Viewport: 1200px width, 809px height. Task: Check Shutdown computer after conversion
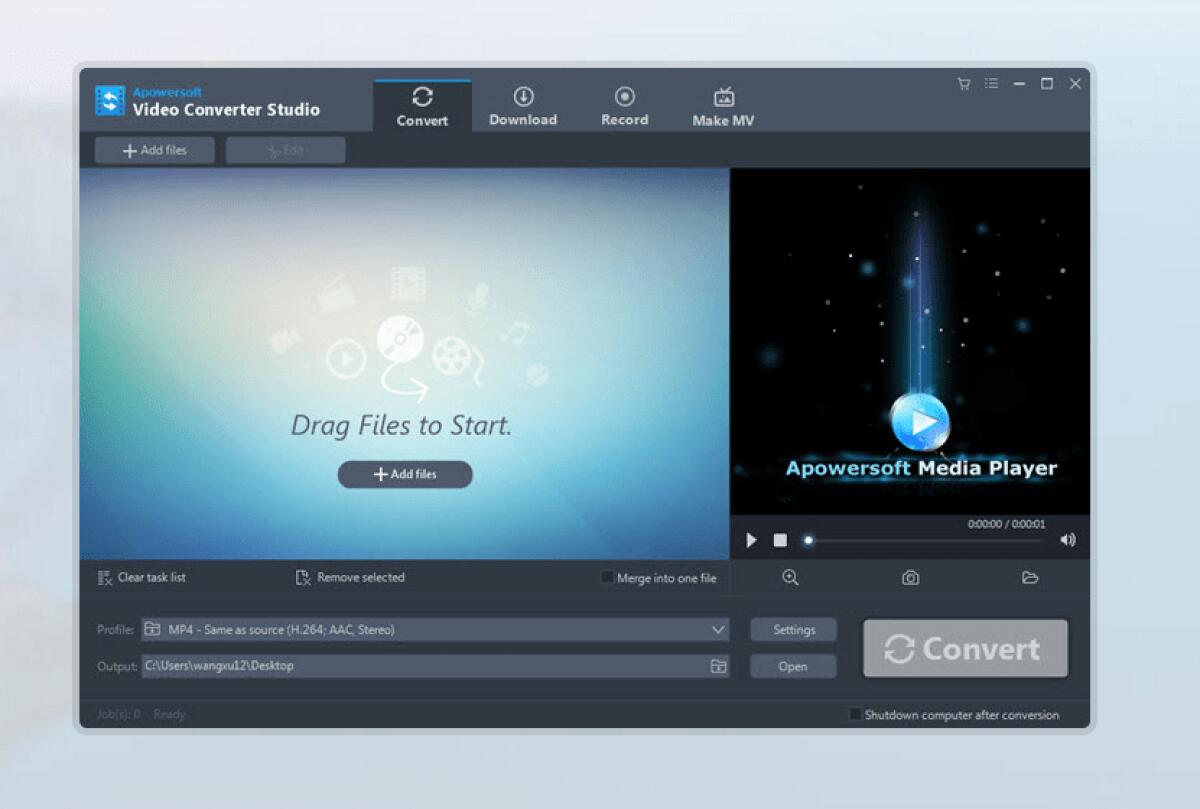(855, 714)
